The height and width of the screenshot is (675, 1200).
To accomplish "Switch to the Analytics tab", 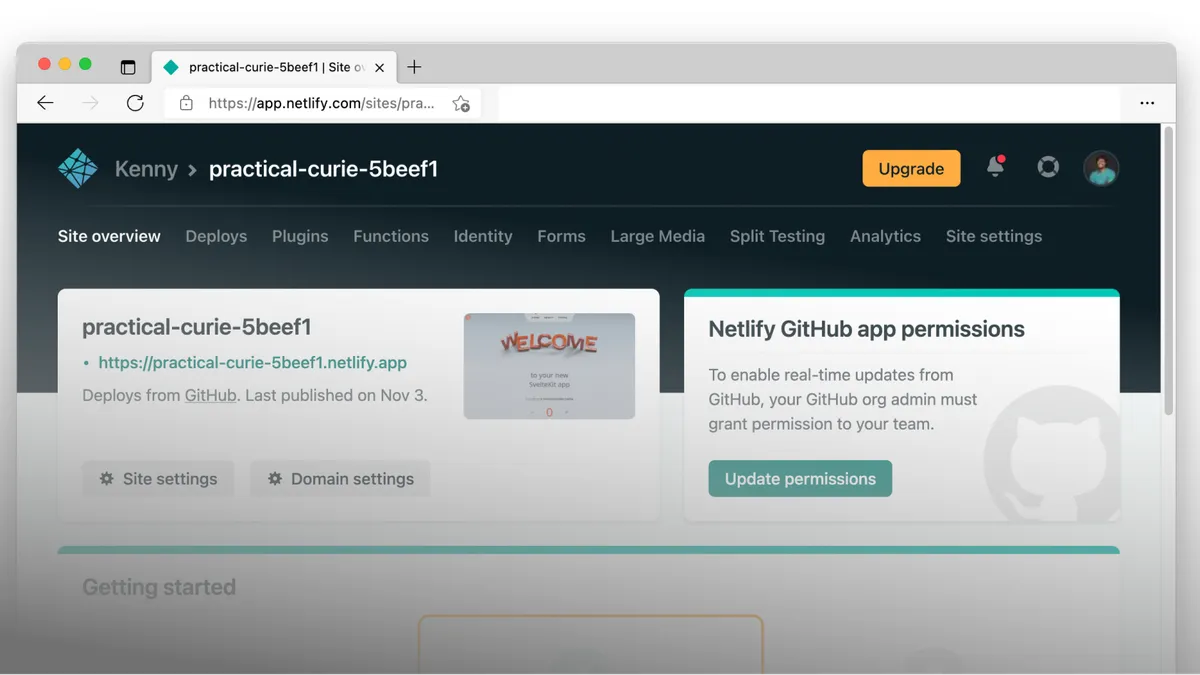I will pos(885,236).
